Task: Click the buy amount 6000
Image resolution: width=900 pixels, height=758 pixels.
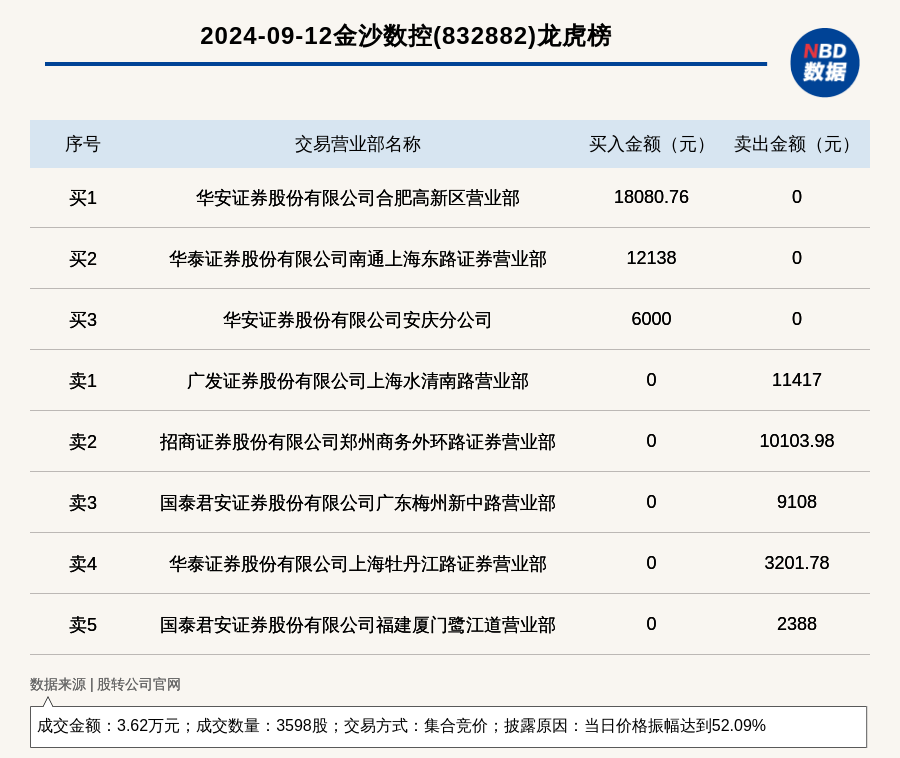Action: pos(651,319)
